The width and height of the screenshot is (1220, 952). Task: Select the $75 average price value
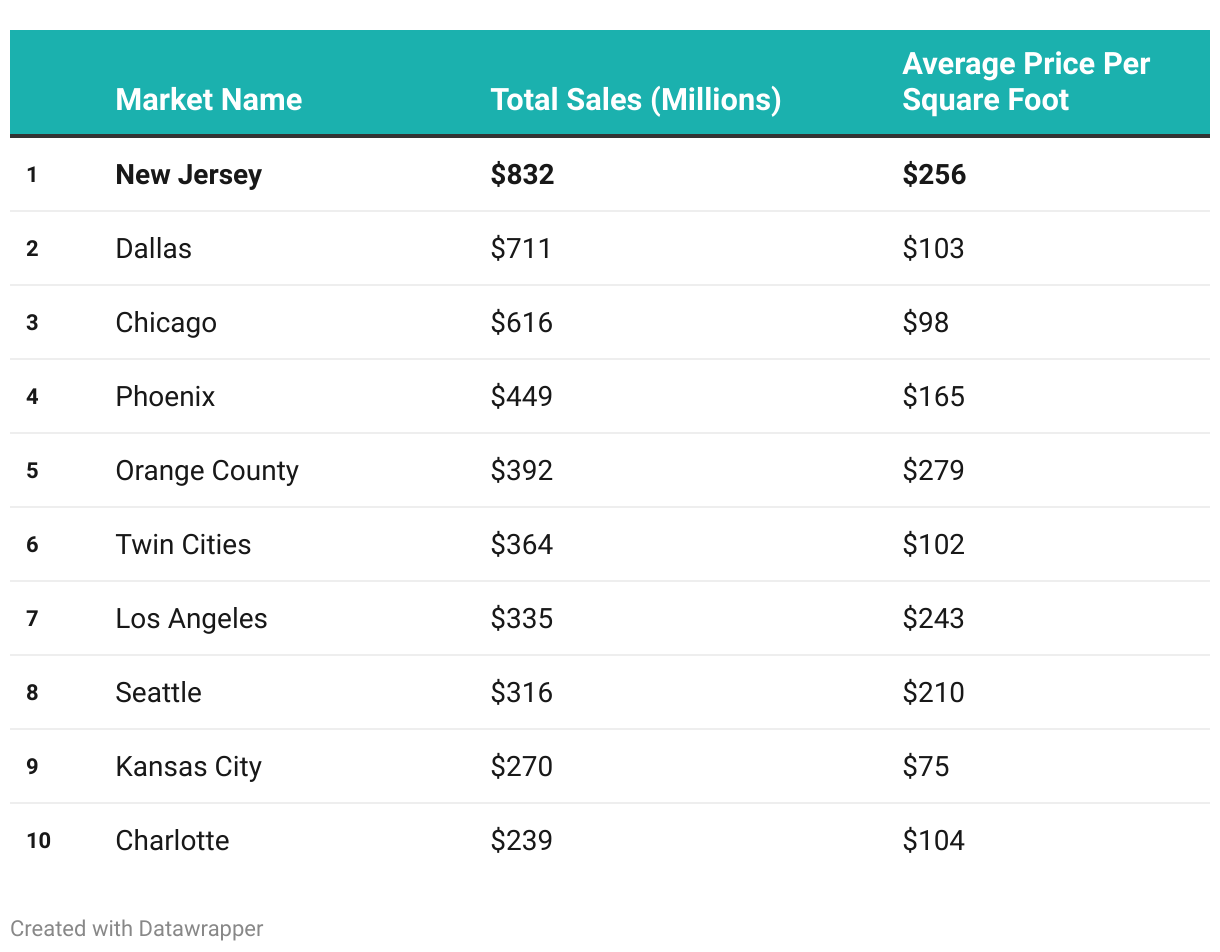pos(926,766)
